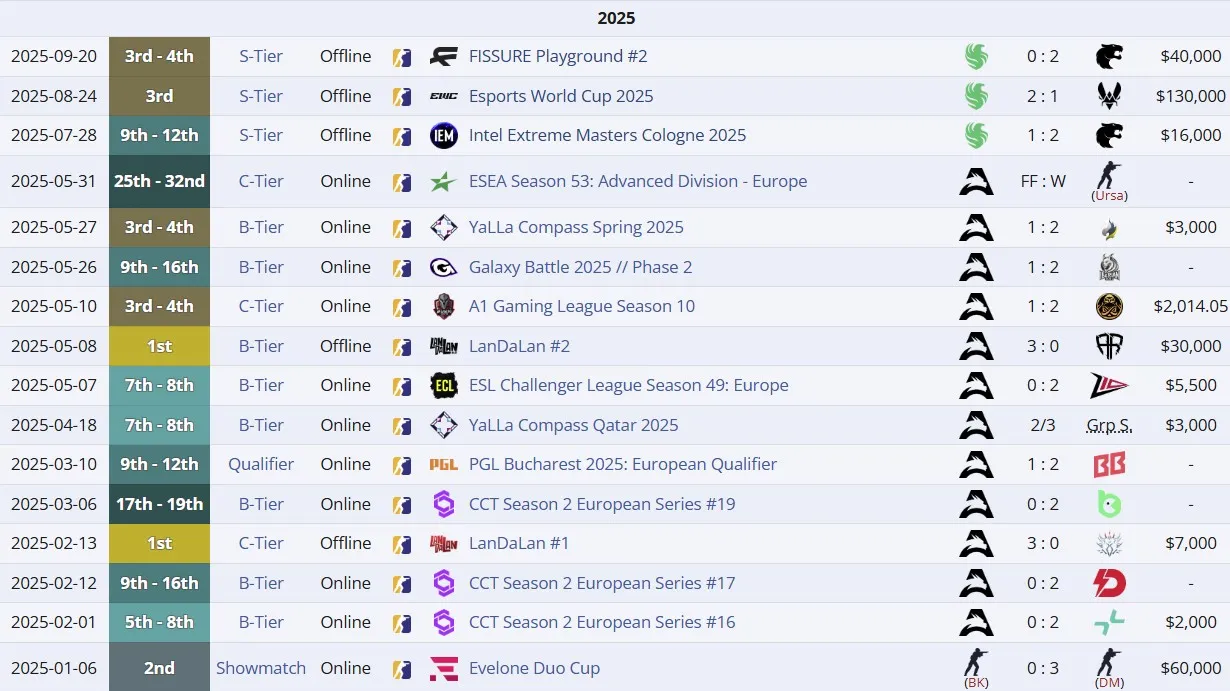1230x691 pixels.
Task: Click the Showmatch tier link
Action: (x=261, y=668)
